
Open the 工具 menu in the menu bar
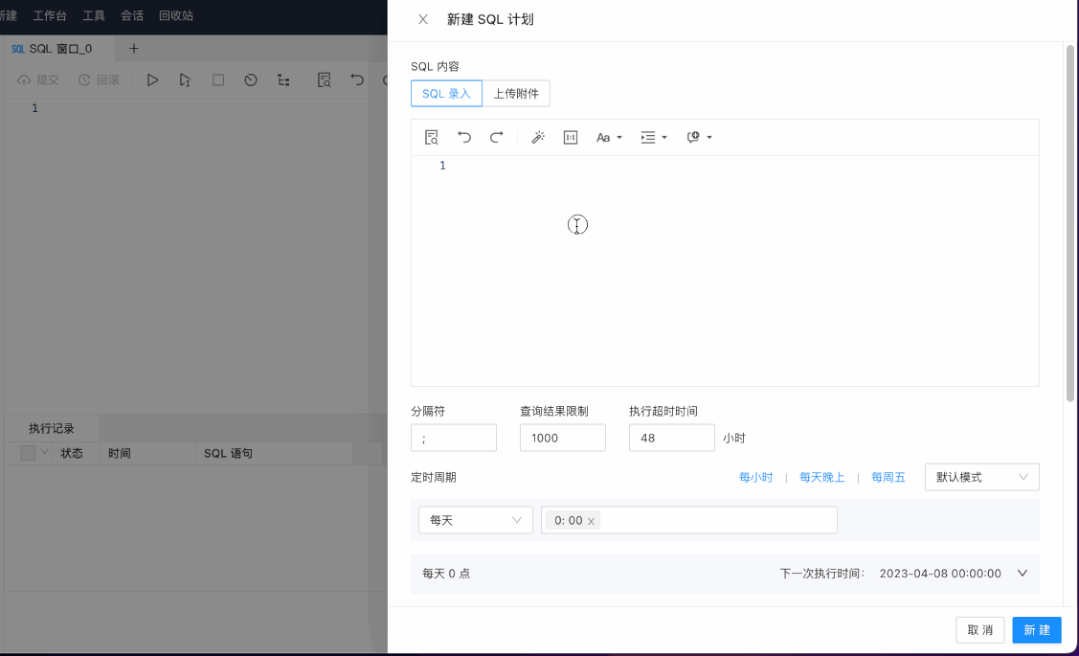pos(93,15)
